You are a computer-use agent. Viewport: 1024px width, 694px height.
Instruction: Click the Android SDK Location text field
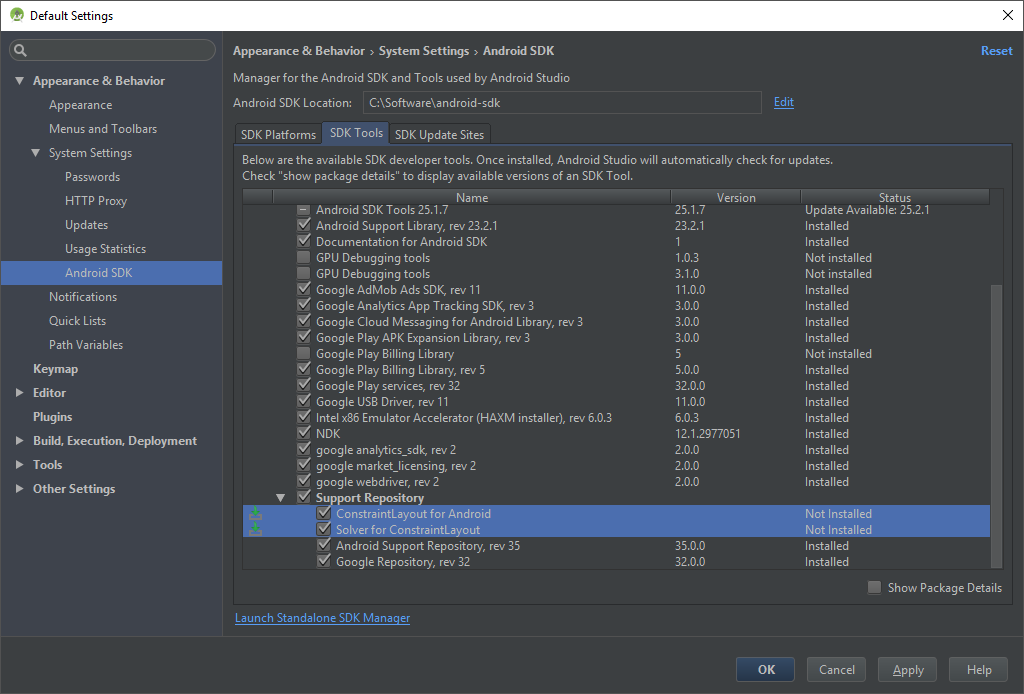(x=561, y=102)
